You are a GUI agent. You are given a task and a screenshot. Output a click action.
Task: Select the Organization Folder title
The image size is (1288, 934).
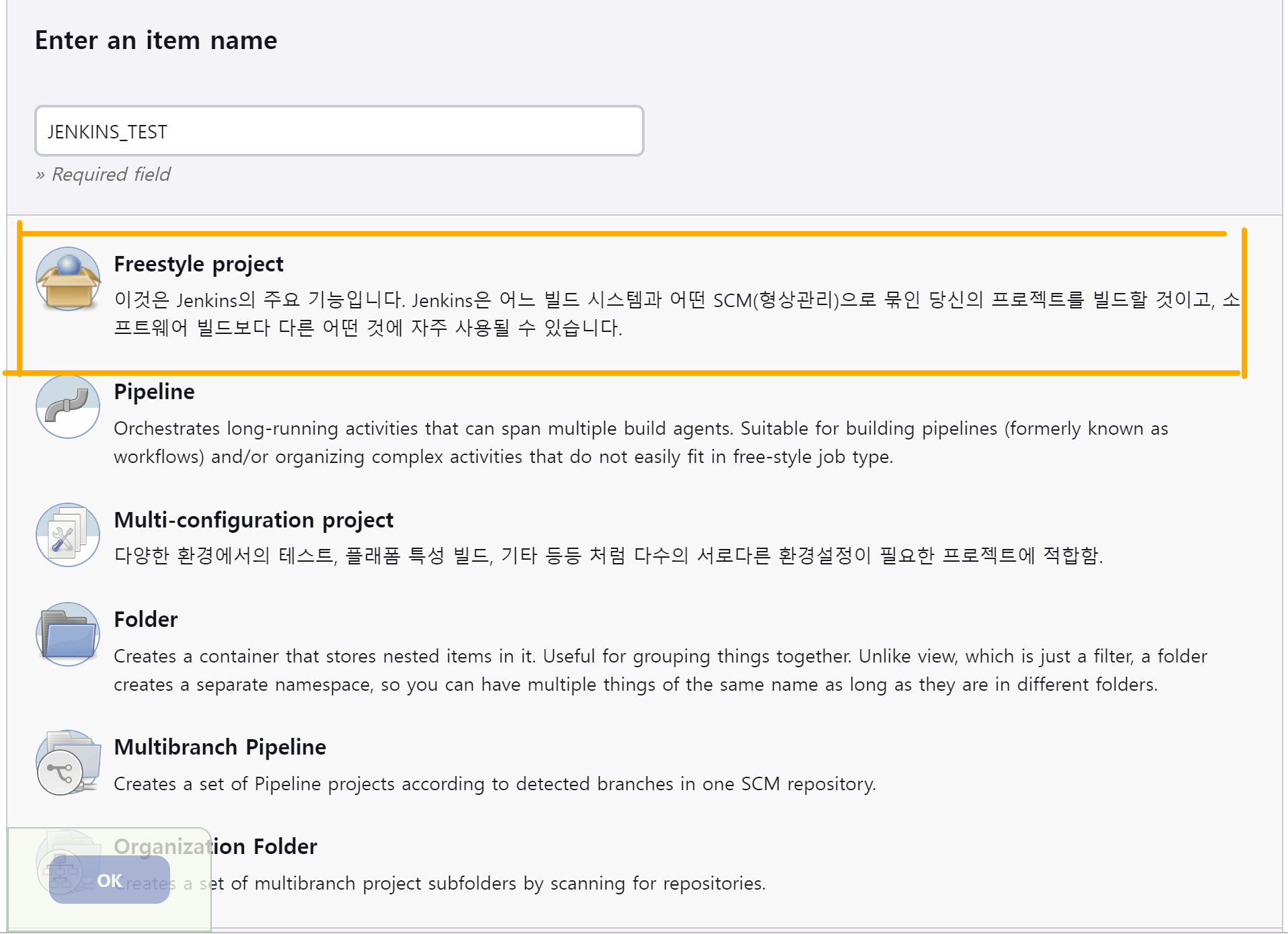pyautogui.click(x=215, y=847)
